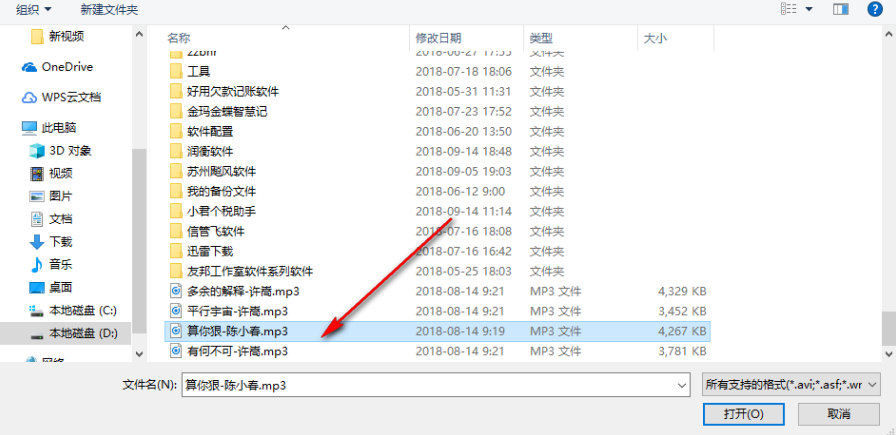Select 信管飞软件 folder icon
The image size is (896, 435).
click(176, 232)
